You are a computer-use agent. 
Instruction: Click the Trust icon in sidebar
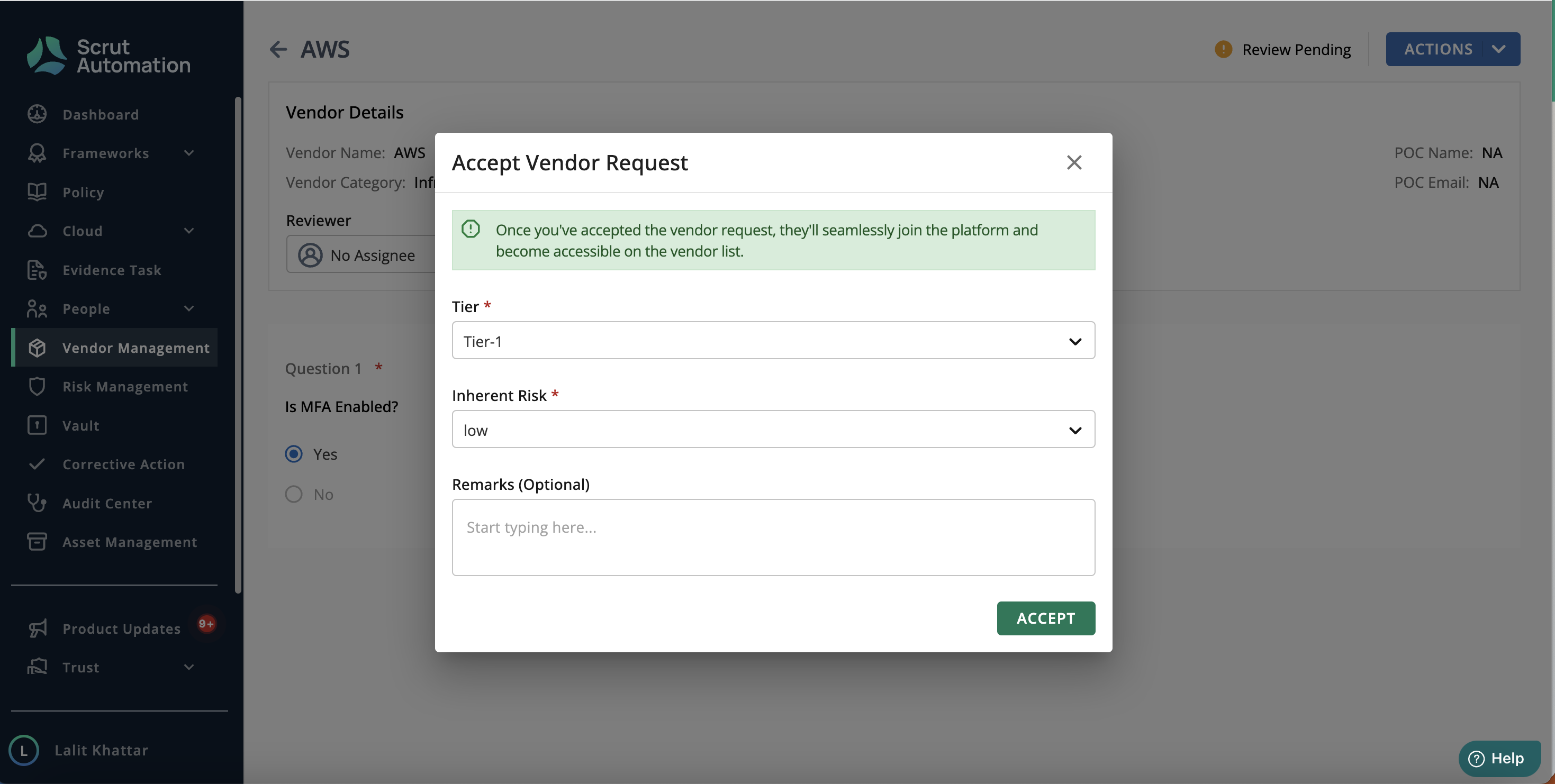coord(37,667)
